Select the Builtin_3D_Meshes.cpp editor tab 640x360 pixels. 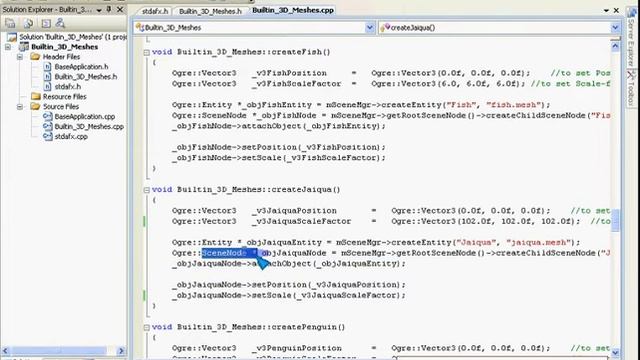click(x=293, y=10)
